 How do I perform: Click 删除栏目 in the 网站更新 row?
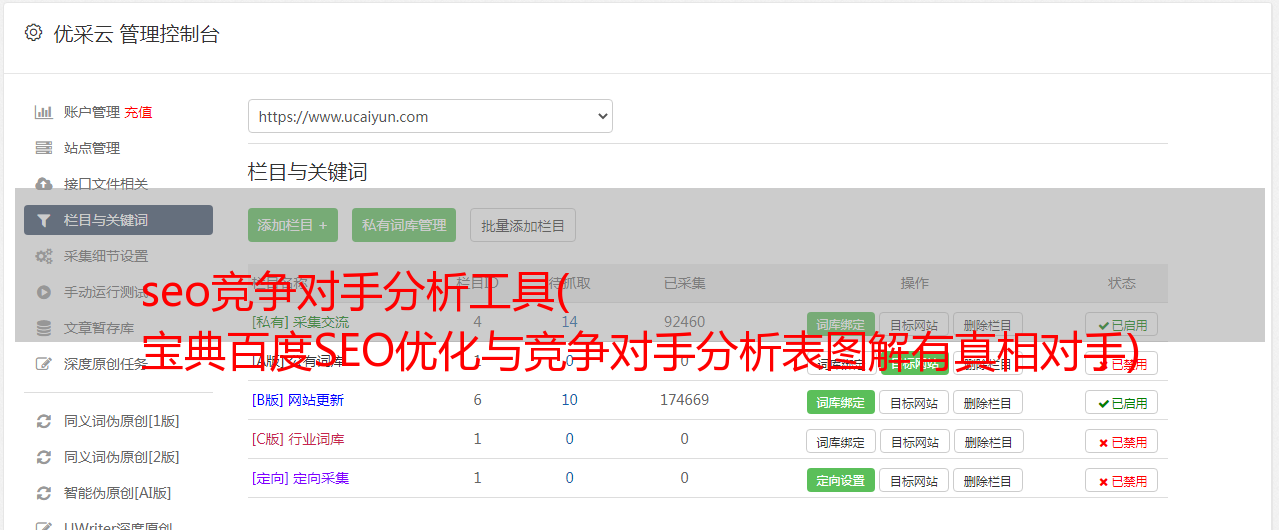tap(988, 402)
